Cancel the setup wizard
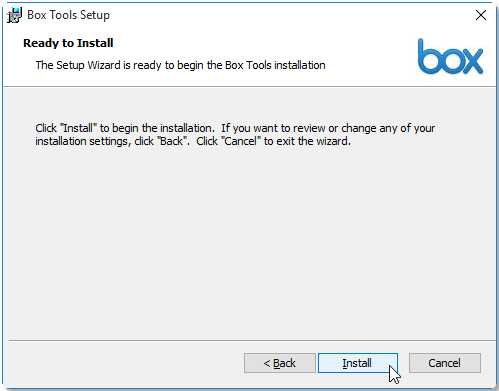 tap(445, 363)
